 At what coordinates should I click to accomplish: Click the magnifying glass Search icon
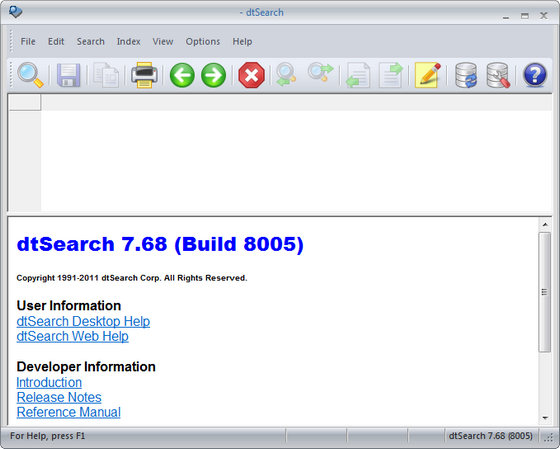pyautogui.click(x=30, y=75)
